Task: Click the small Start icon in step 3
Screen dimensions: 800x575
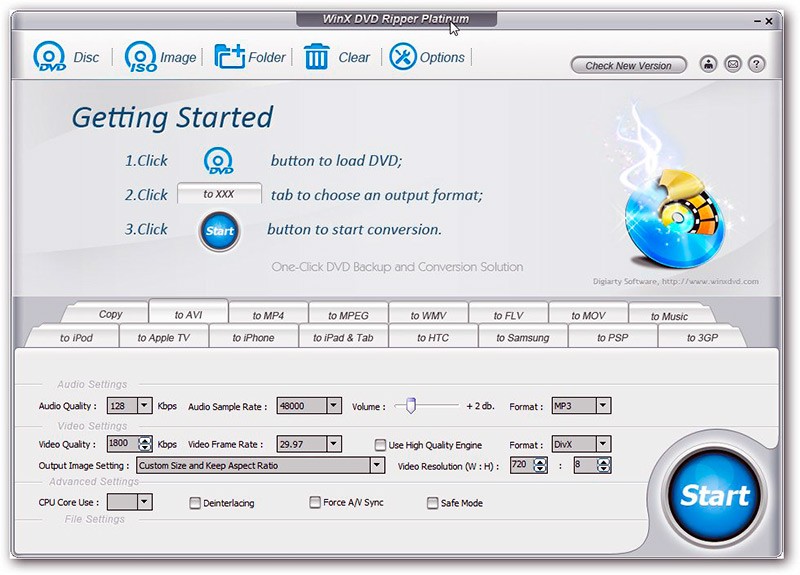Action: (x=219, y=231)
